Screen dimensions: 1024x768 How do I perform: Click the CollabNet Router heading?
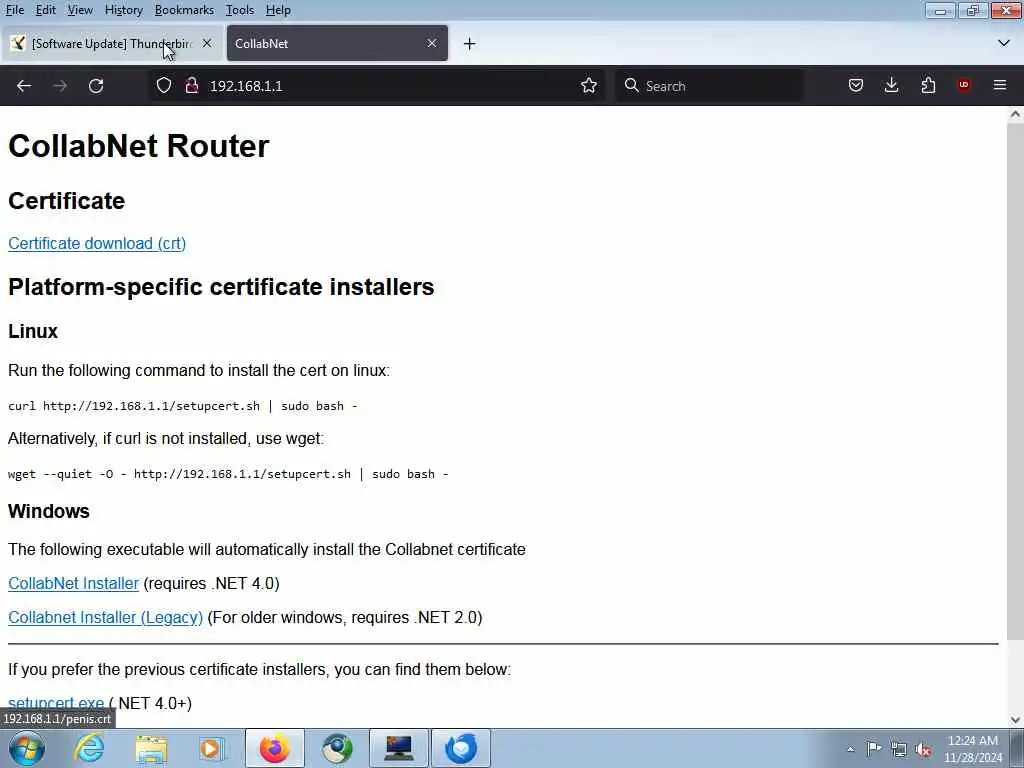[x=138, y=146]
